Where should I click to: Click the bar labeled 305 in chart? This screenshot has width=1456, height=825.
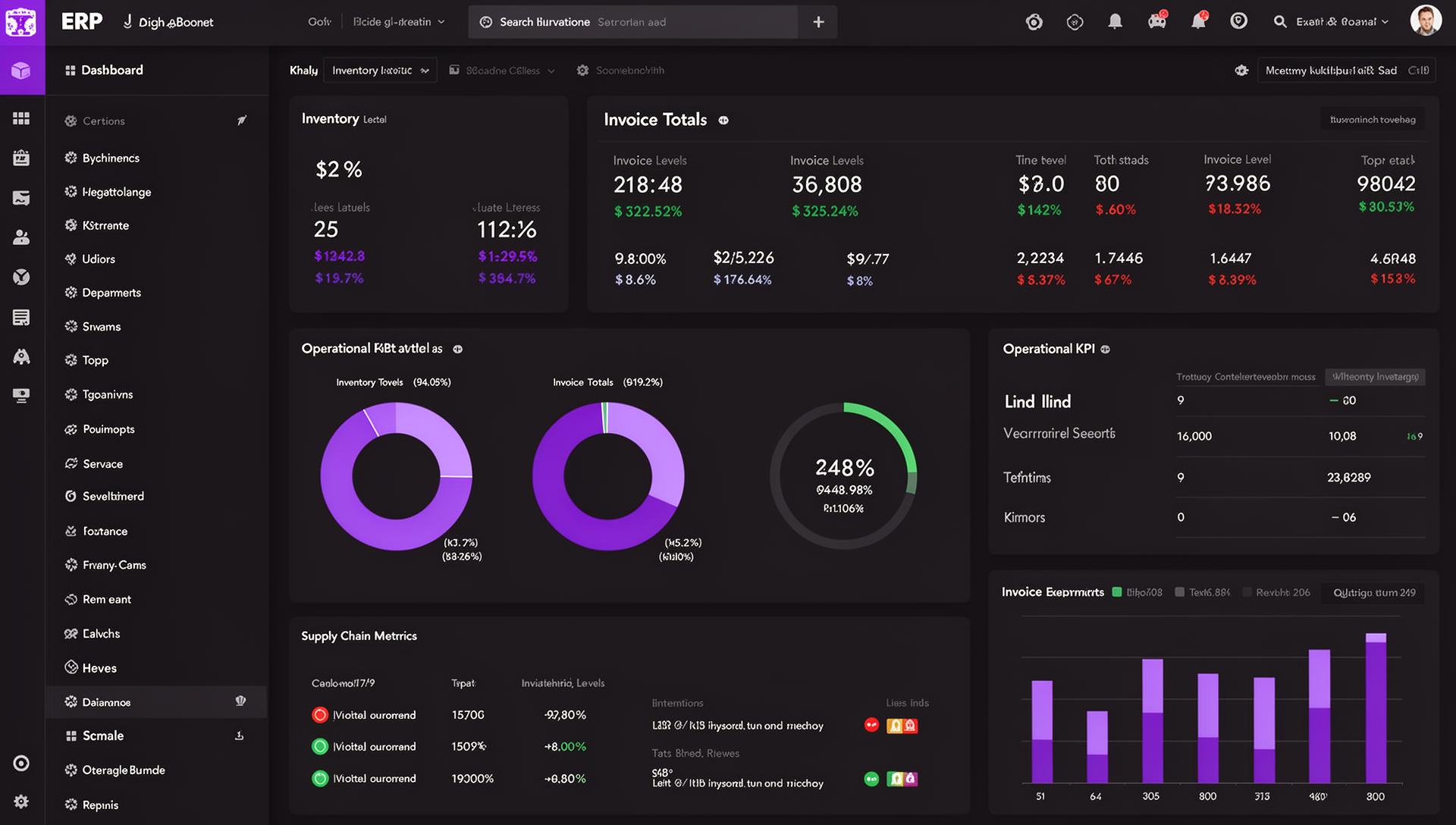tap(1153, 721)
